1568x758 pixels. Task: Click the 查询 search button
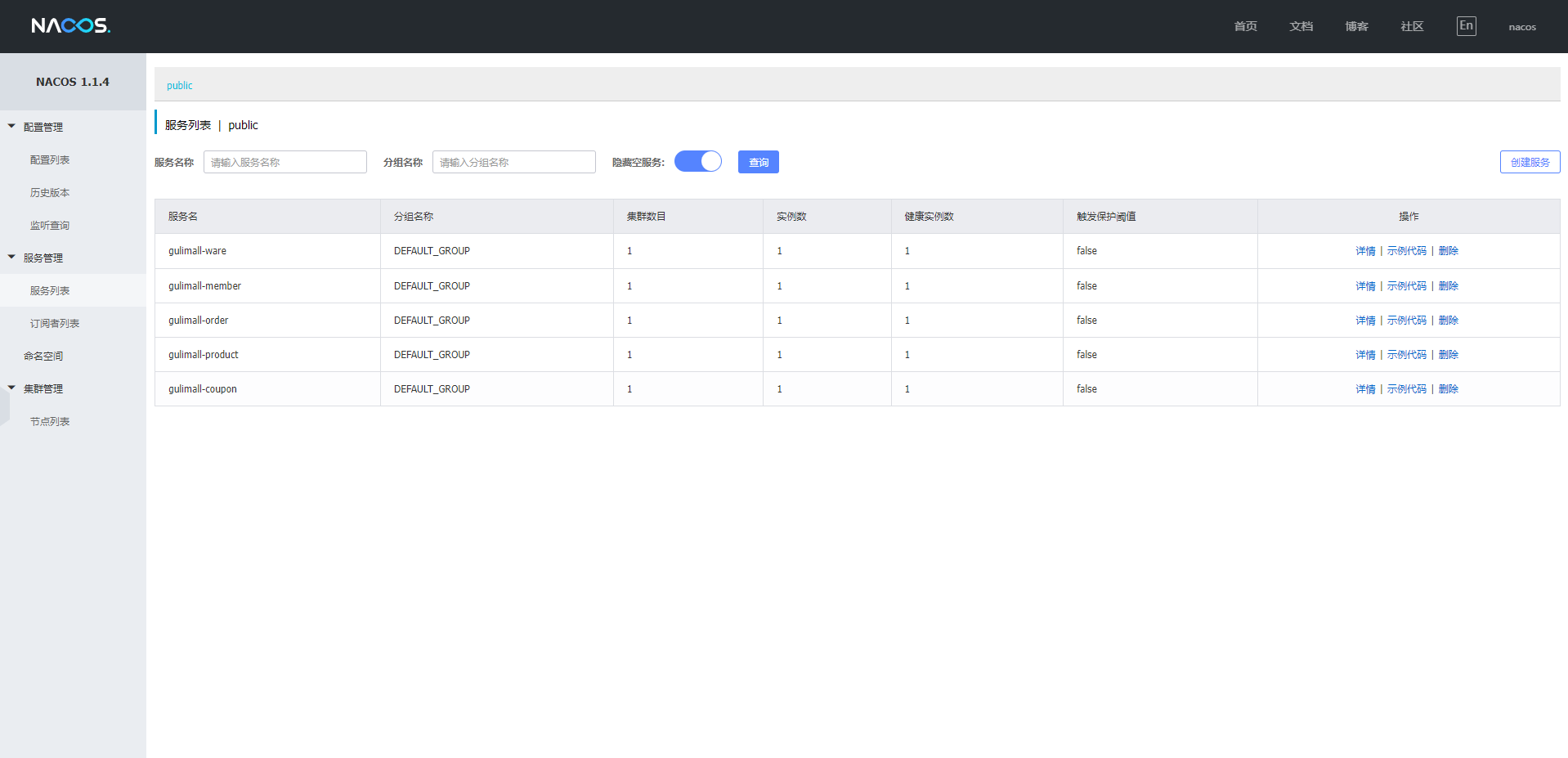coord(758,163)
